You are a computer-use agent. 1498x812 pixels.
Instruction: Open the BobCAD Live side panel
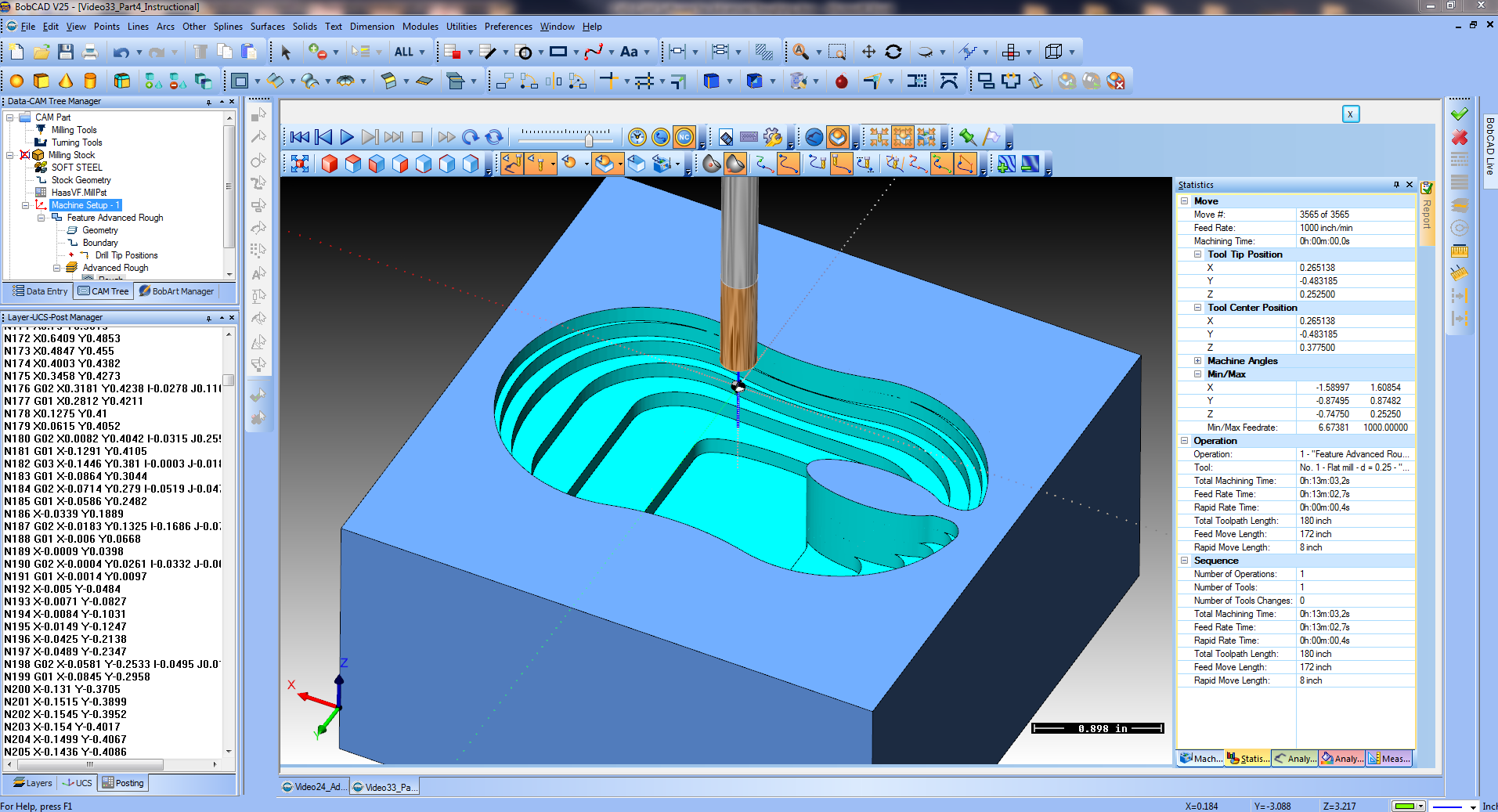(x=1489, y=146)
